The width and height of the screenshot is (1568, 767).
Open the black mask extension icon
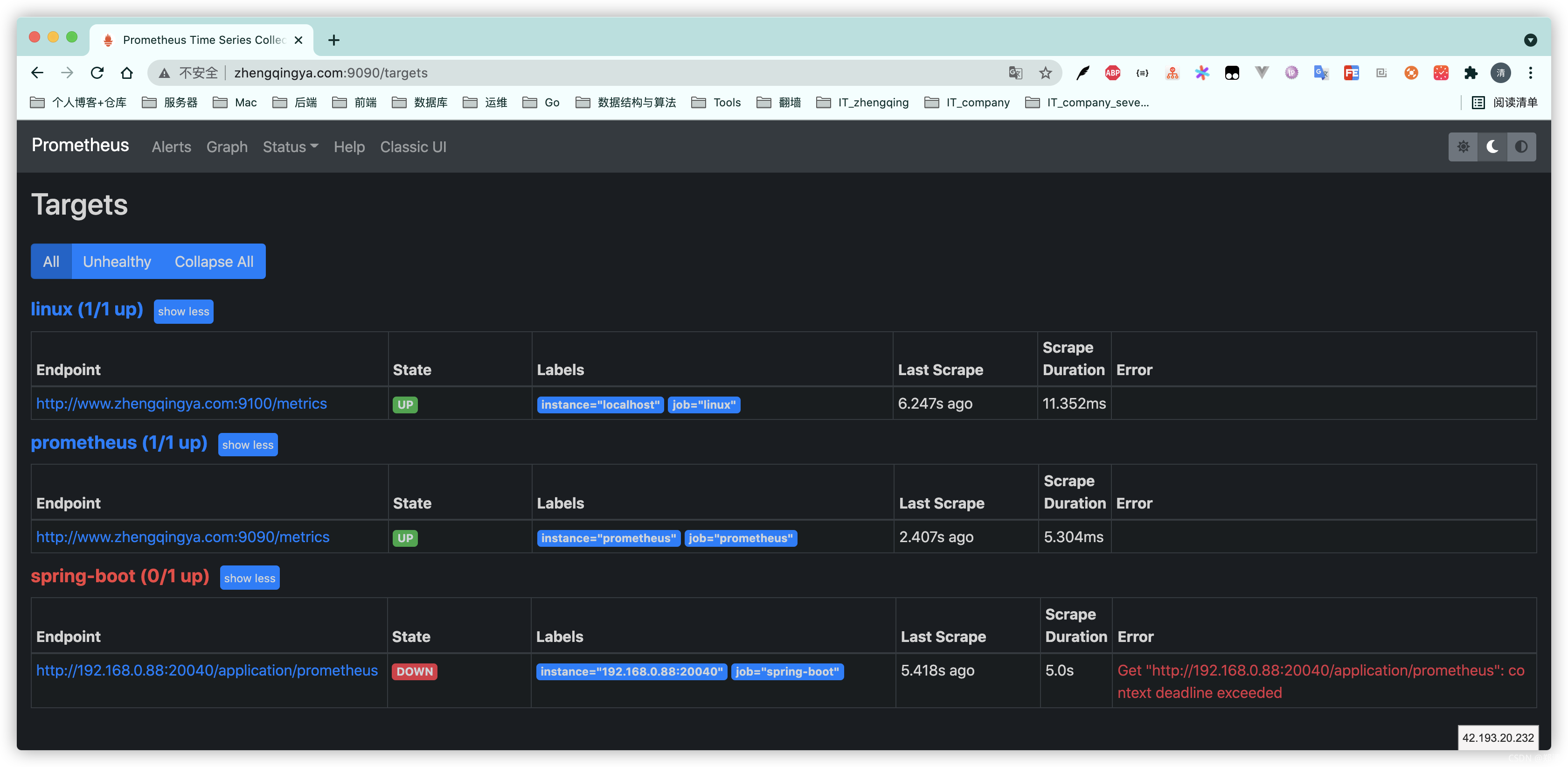tap(1231, 73)
